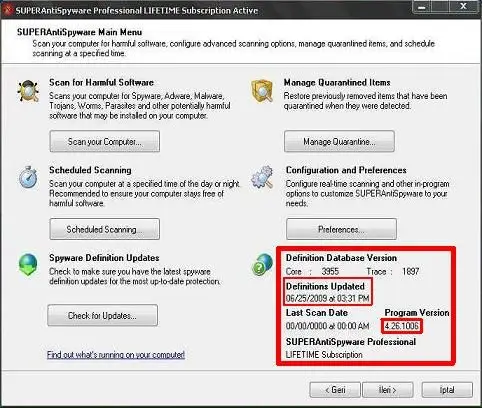482x408 pixels.
Task: Proceed with the İleri button
Action: tap(388, 390)
